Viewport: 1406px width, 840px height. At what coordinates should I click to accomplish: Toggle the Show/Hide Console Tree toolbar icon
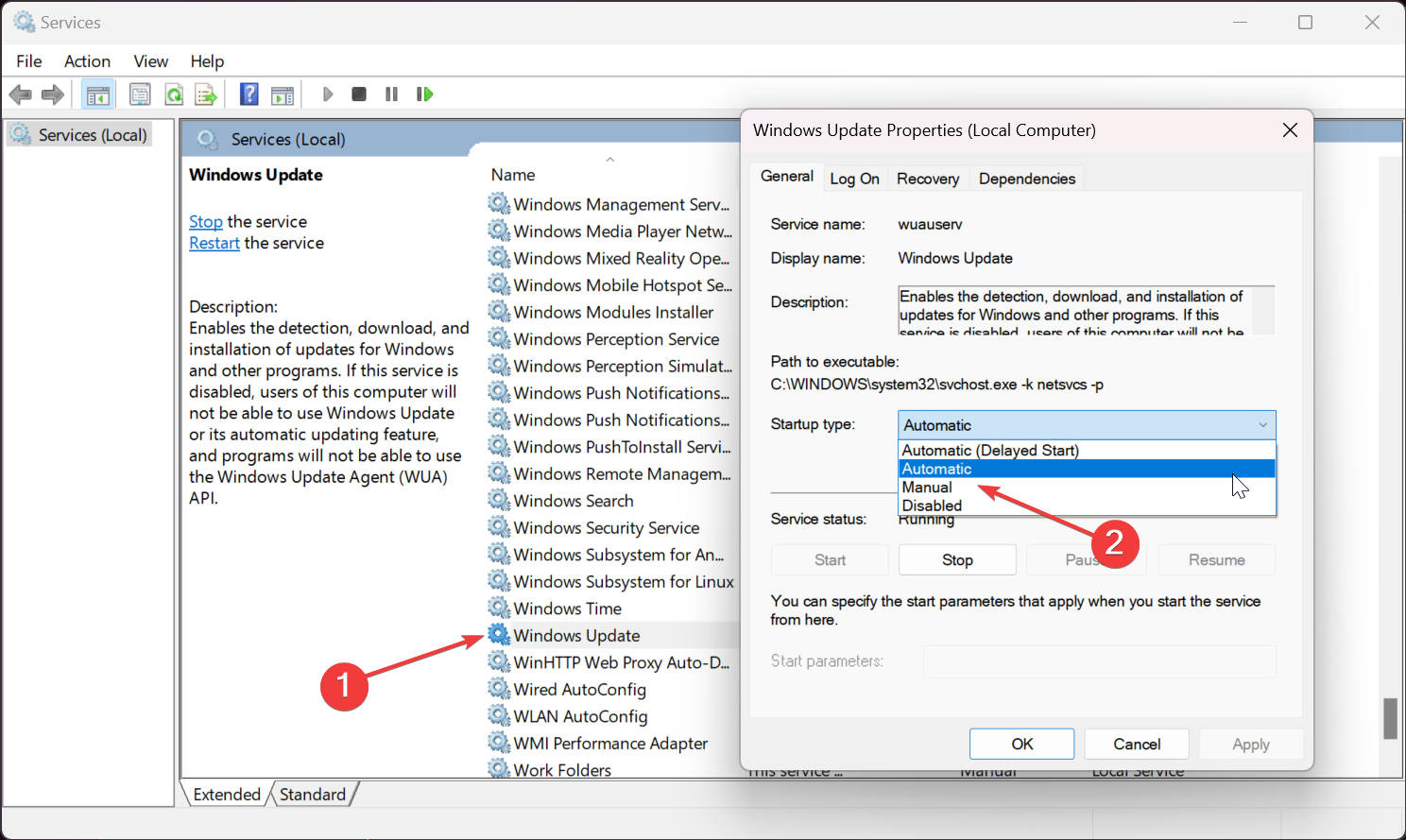[x=97, y=94]
